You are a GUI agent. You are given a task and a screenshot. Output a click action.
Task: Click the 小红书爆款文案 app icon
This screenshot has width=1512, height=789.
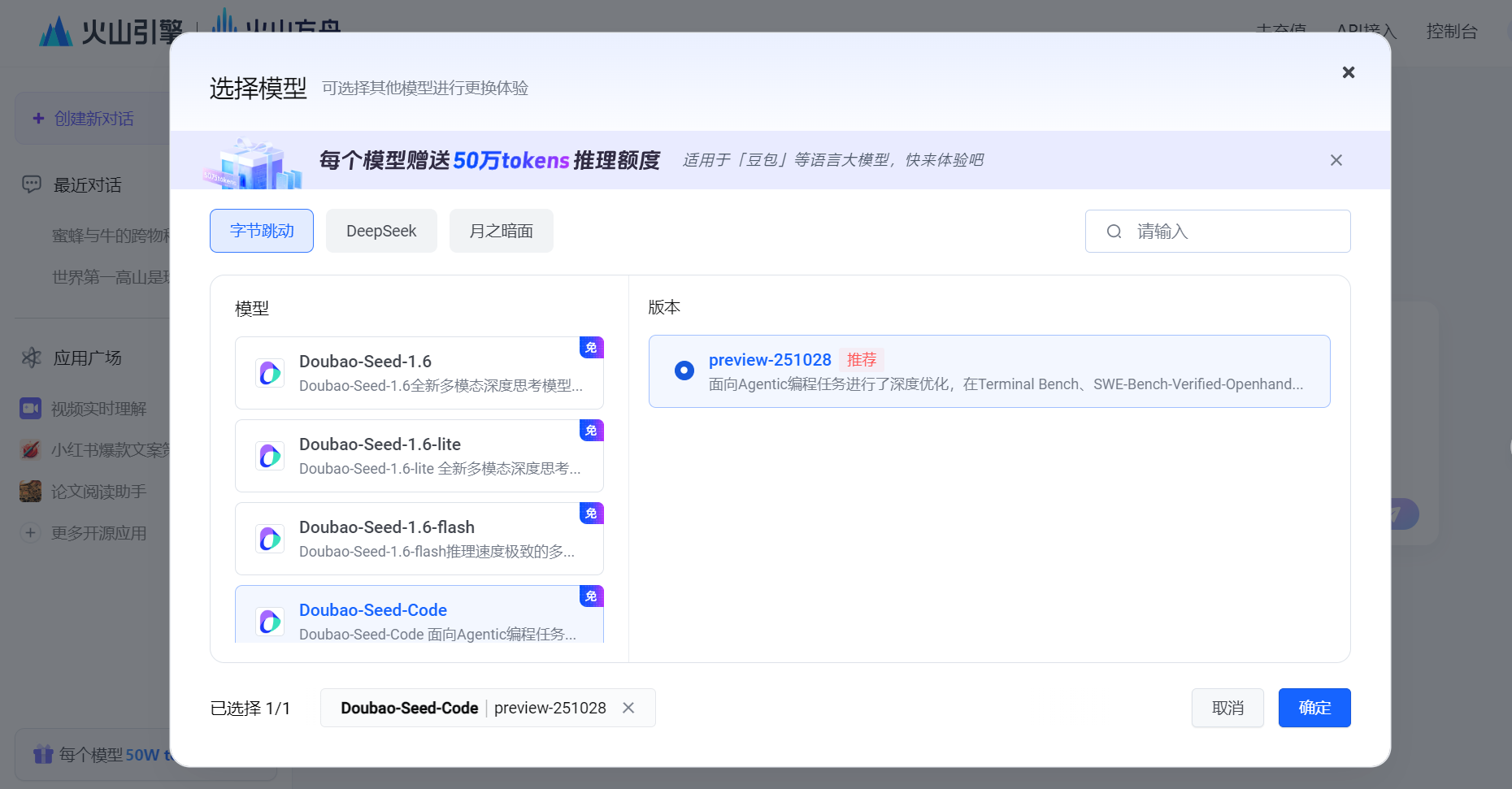(30, 449)
